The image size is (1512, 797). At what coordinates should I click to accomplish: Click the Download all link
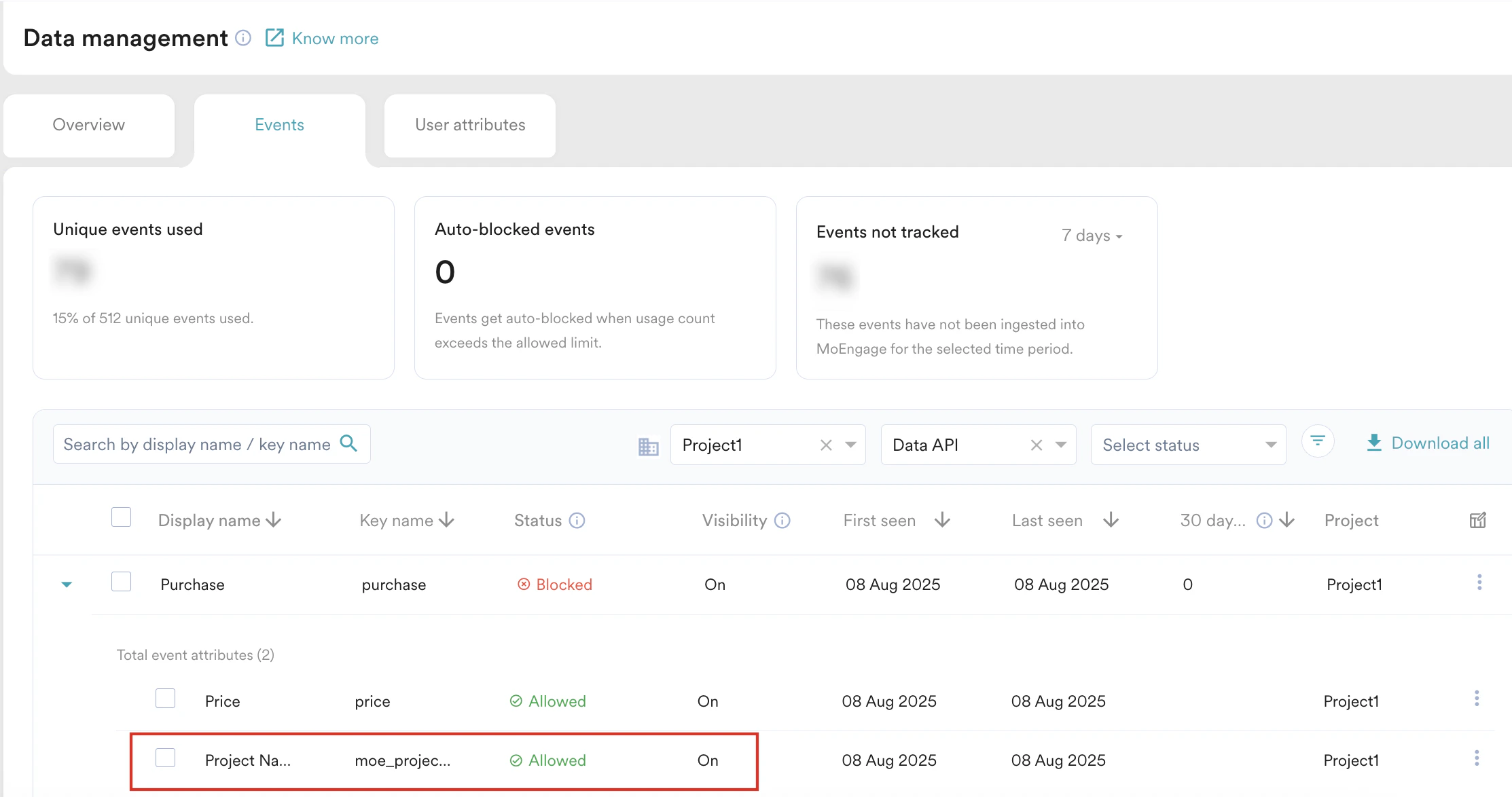[x=1428, y=443]
